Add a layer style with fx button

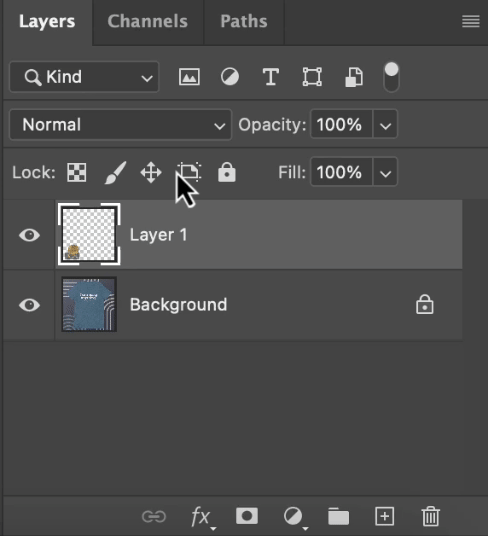202,517
